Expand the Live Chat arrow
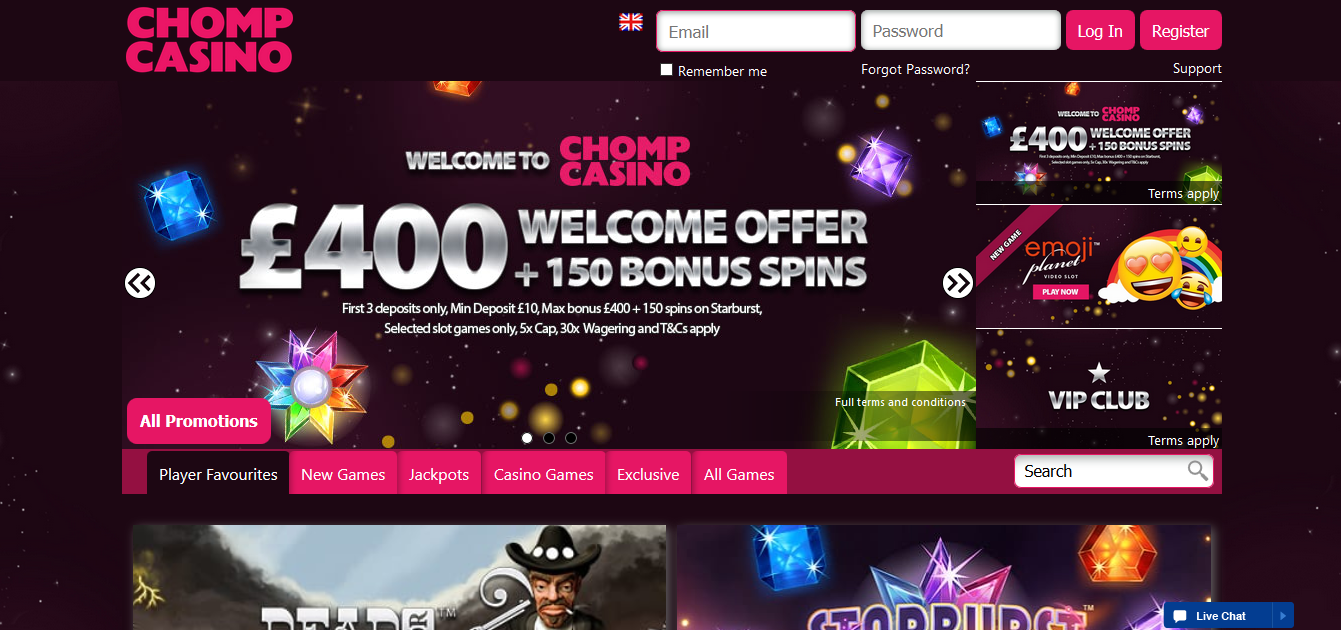The image size is (1341, 630). [1283, 616]
